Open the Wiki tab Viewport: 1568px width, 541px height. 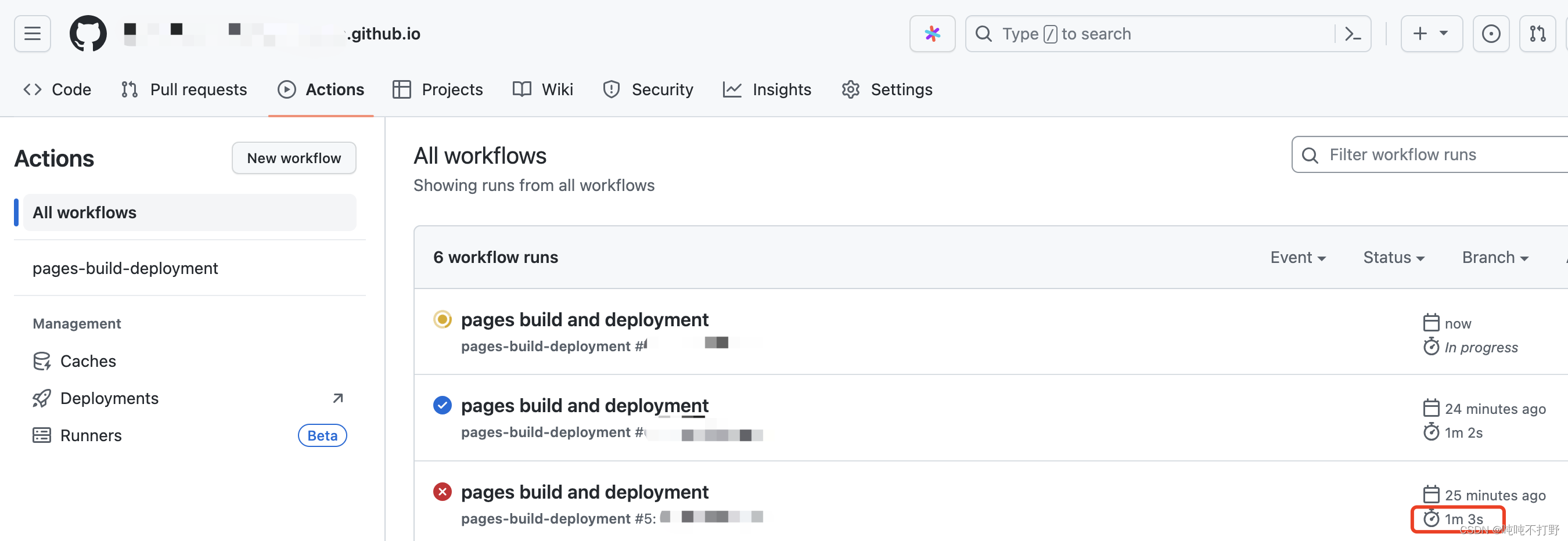point(543,89)
